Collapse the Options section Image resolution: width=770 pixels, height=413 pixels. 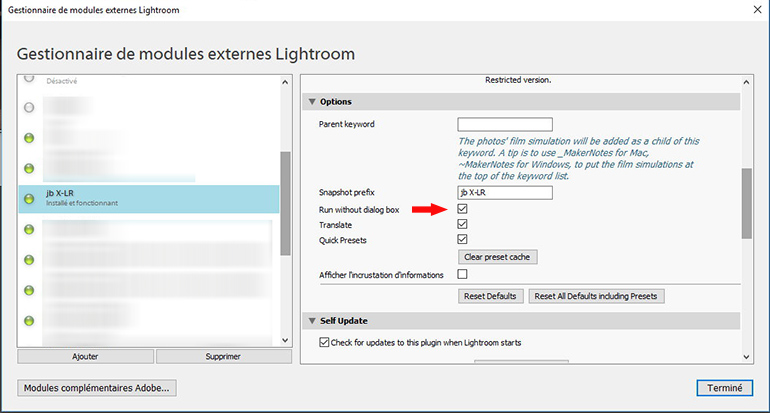(312, 102)
